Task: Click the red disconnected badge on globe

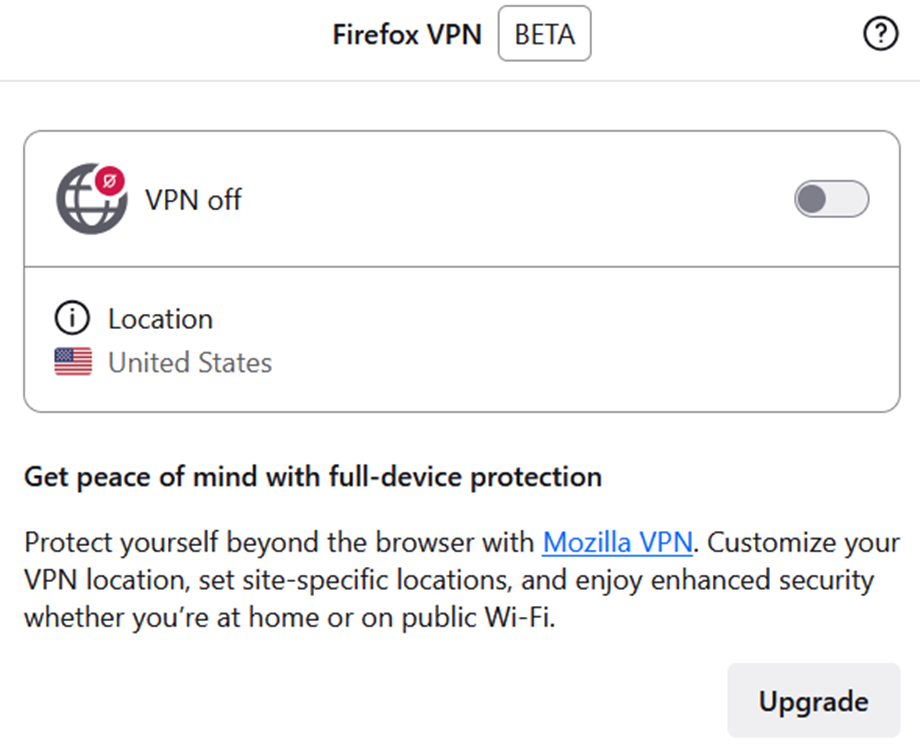Action: pos(110,180)
